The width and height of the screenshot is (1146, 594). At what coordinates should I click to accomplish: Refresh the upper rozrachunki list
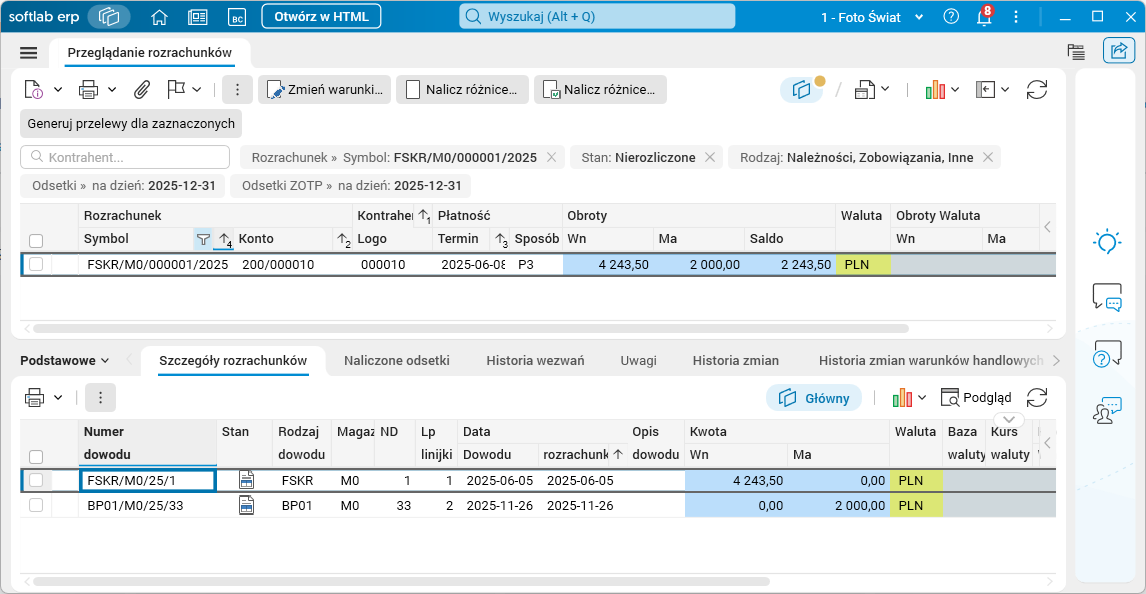[1036, 89]
